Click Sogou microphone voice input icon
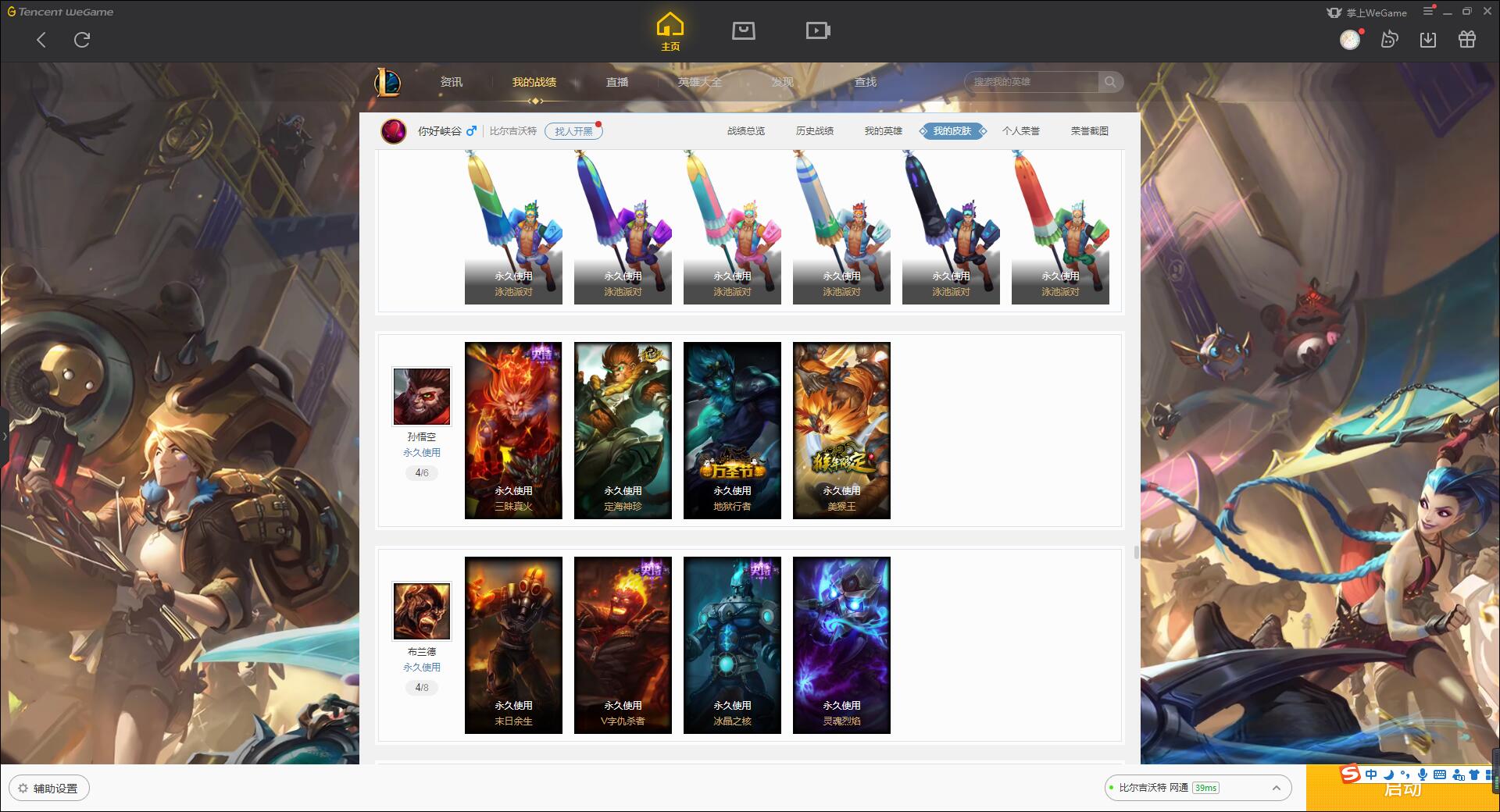 click(1422, 775)
